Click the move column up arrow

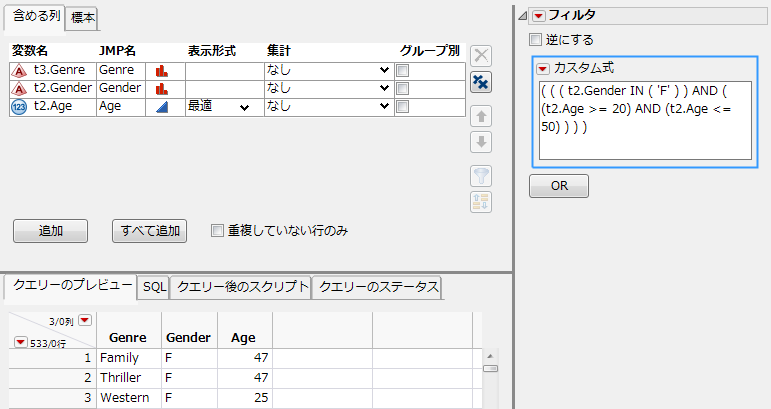[480, 115]
